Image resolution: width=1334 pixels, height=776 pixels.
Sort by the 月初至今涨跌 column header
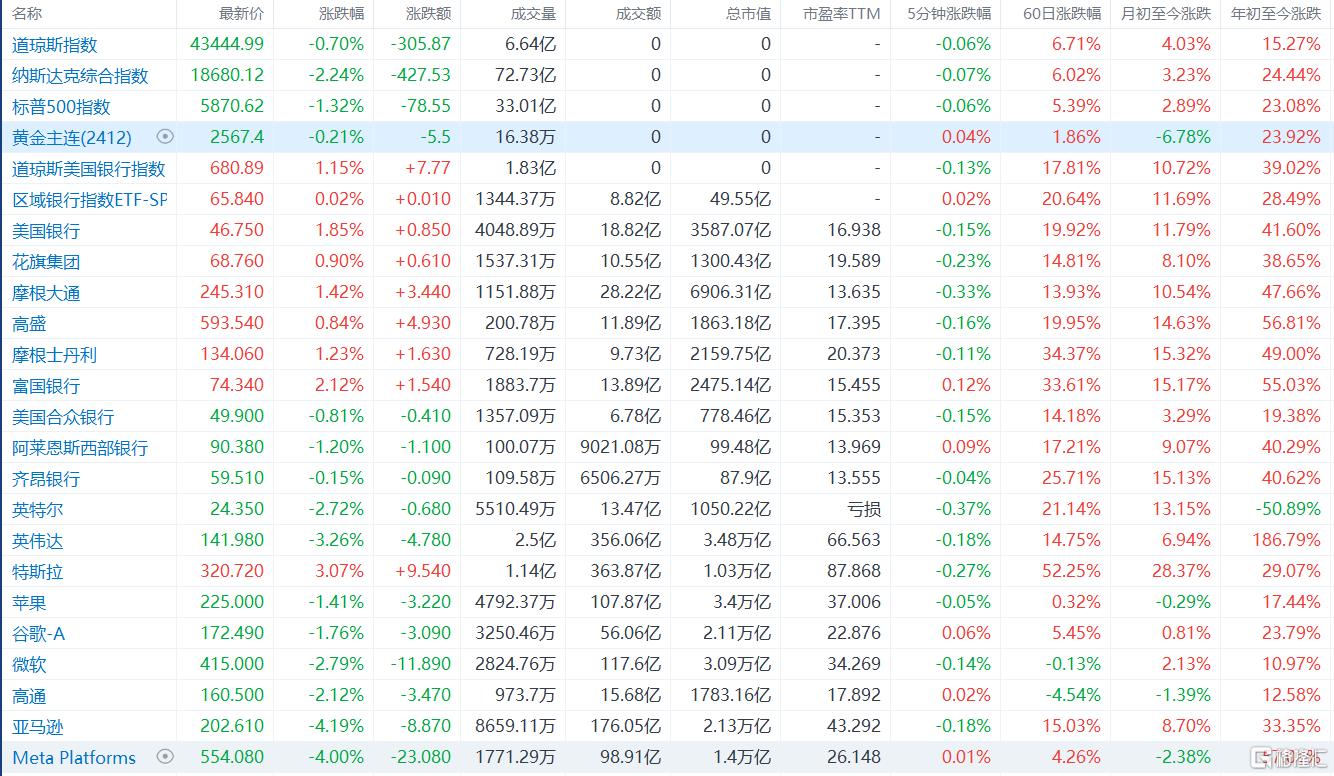coord(1165,13)
